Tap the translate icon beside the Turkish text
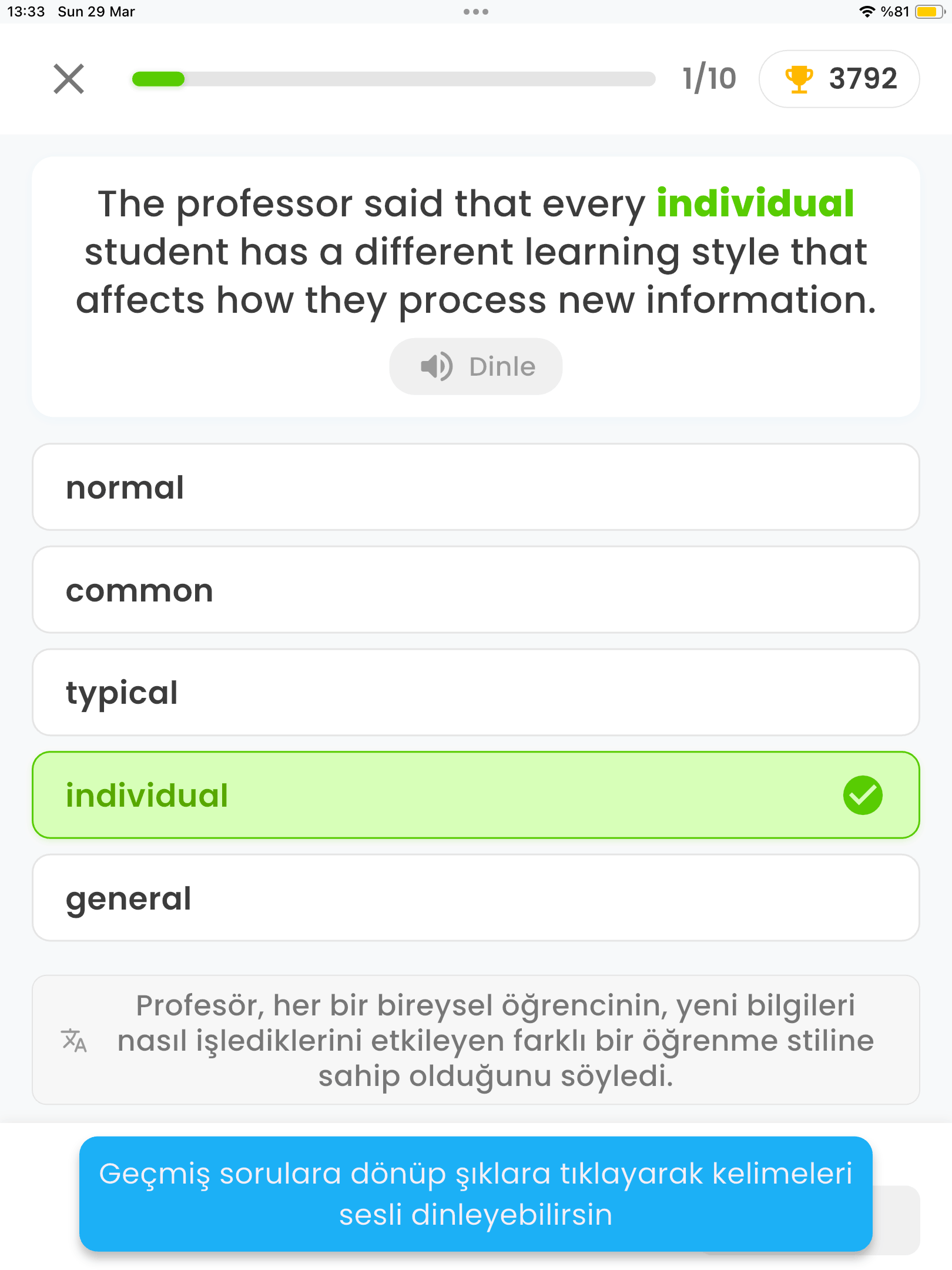 [x=74, y=1040]
